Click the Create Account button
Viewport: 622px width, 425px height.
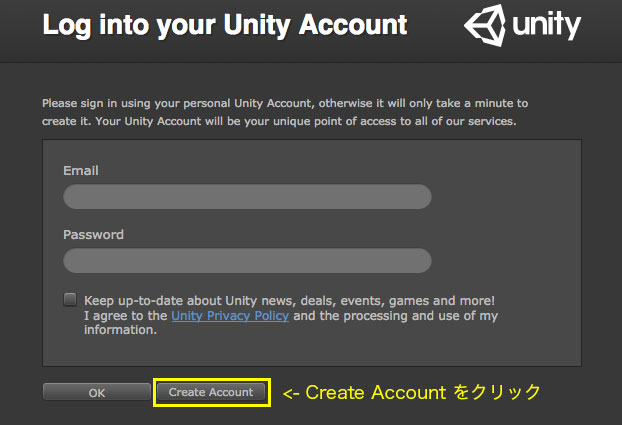(211, 392)
